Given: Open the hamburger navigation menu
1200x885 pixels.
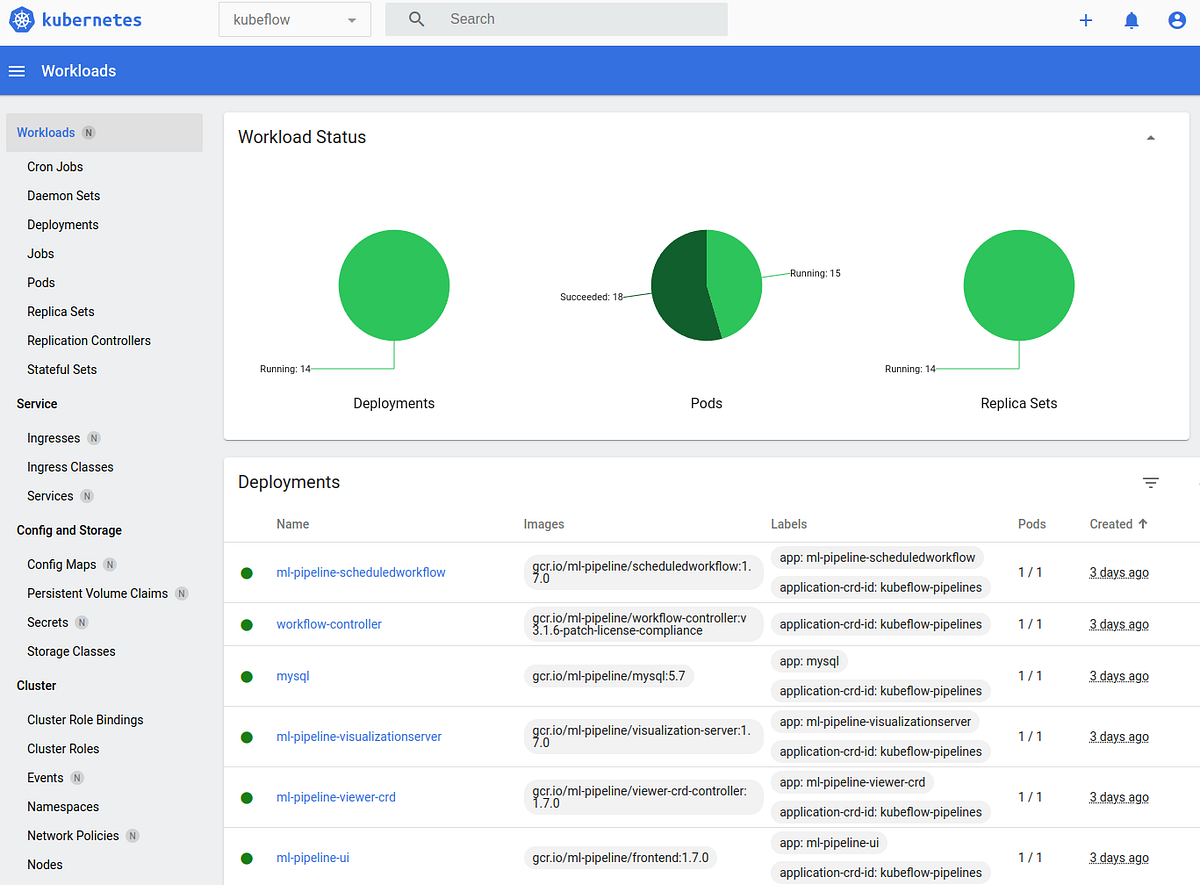Looking at the screenshot, I should coord(17,71).
